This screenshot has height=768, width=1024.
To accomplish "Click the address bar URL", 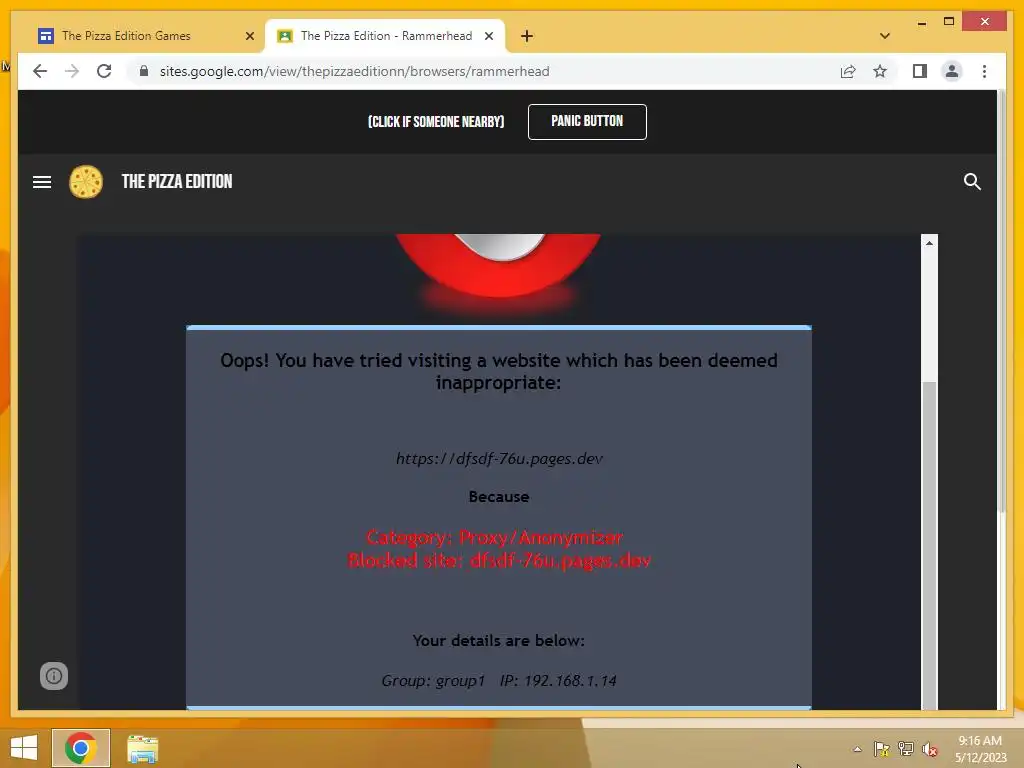I will click(x=355, y=71).
